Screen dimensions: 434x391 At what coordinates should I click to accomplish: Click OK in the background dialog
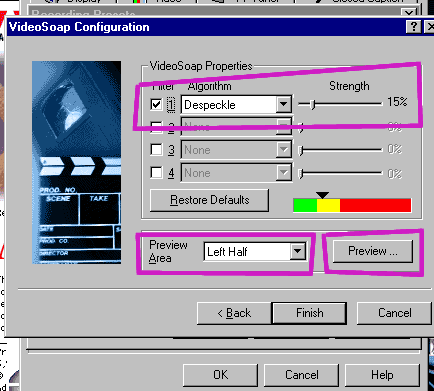(220, 375)
